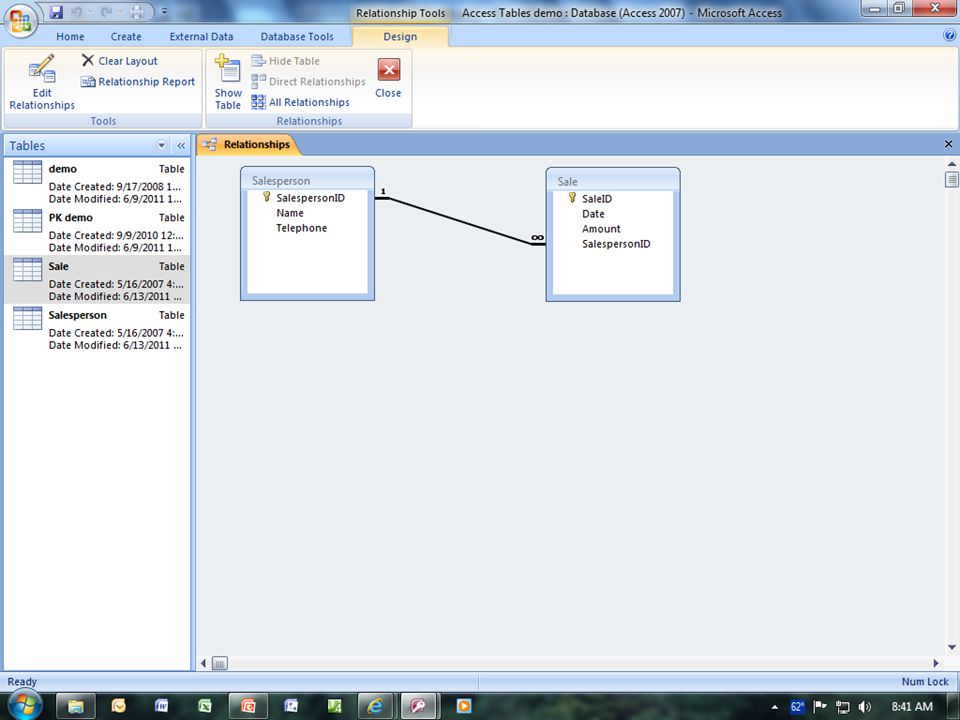Select the Relationships document tab
The height and width of the screenshot is (720, 960).
click(x=248, y=144)
